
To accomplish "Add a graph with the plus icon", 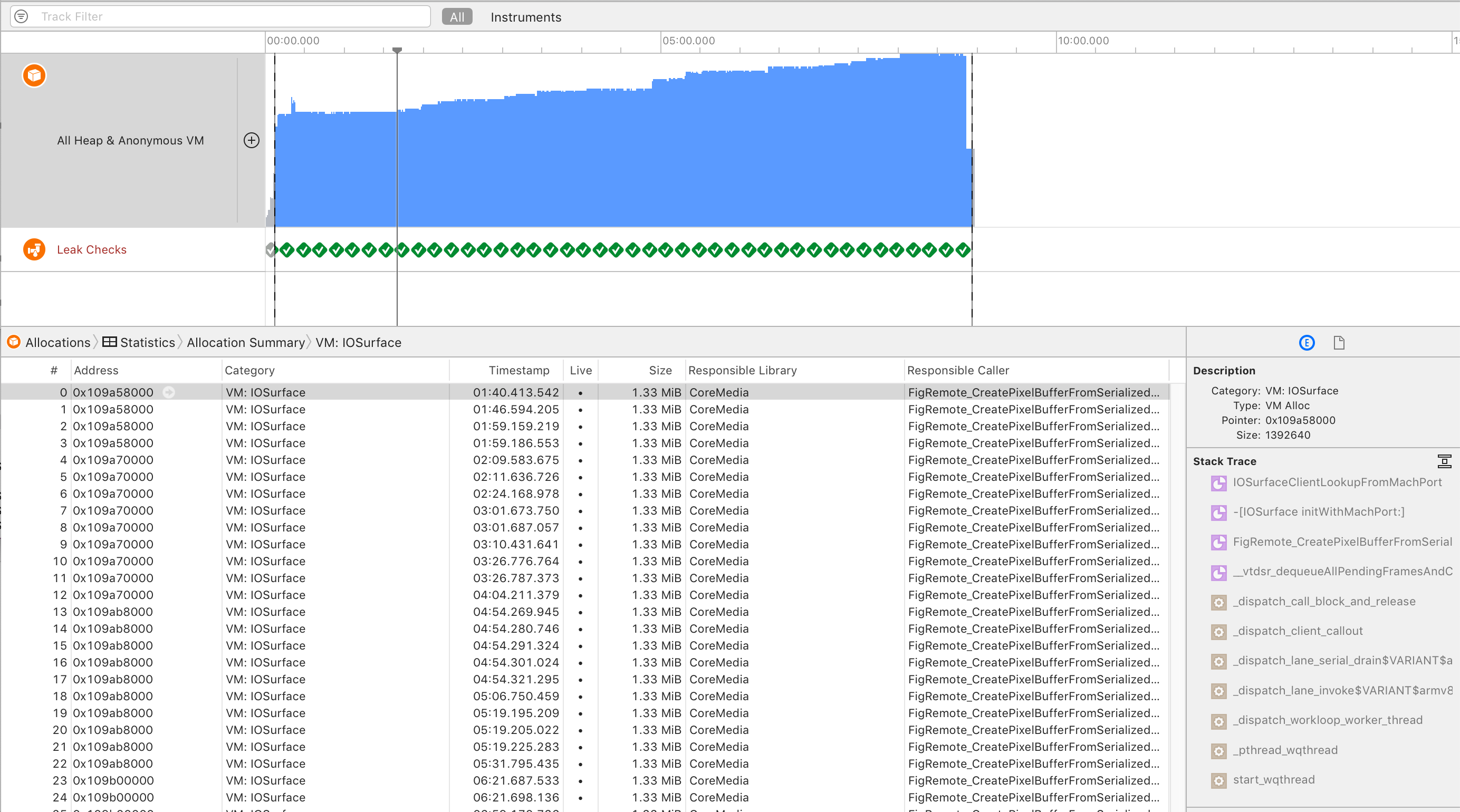I will (x=251, y=140).
